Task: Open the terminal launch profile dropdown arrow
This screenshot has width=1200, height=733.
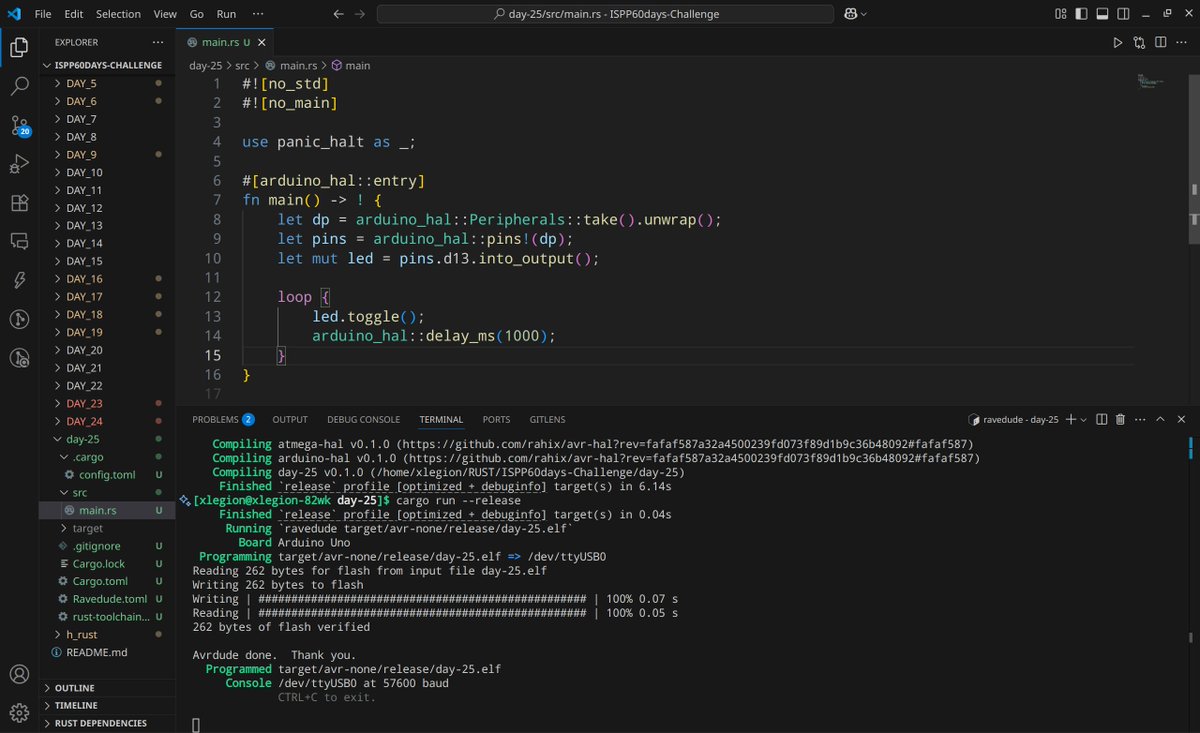Action: pyautogui.click(x=1083, y=420)
